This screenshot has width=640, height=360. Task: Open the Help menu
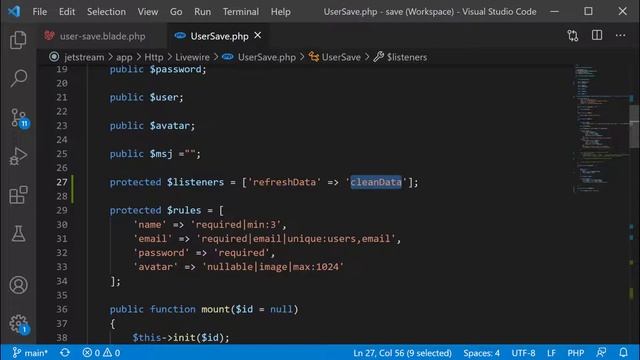pyautogui.click(x=280, y=12)
